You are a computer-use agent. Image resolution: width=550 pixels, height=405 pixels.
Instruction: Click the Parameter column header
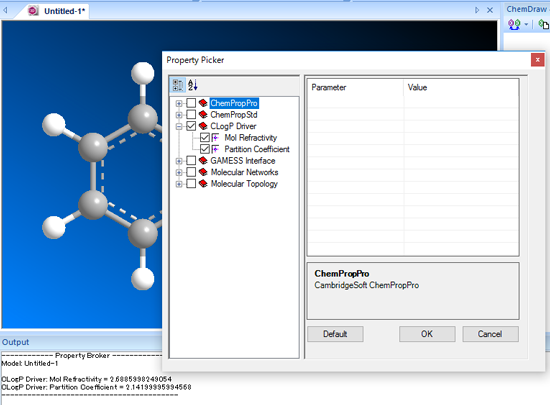pyautogui.click(x=355, y=87)
